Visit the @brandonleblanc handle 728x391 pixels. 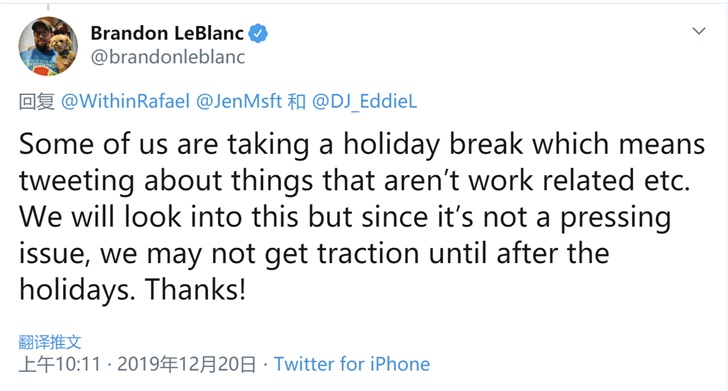168,57
